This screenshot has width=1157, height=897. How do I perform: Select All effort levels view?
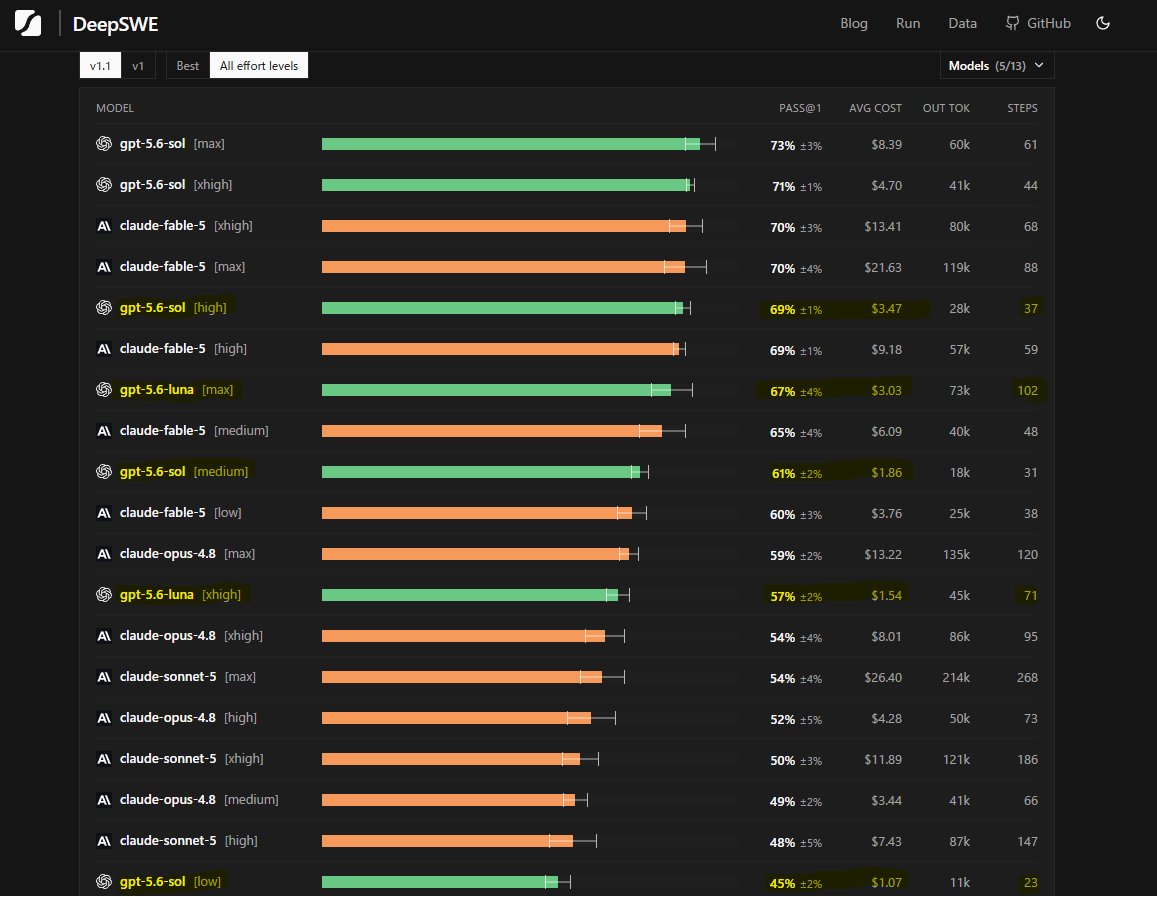(259, 66)
